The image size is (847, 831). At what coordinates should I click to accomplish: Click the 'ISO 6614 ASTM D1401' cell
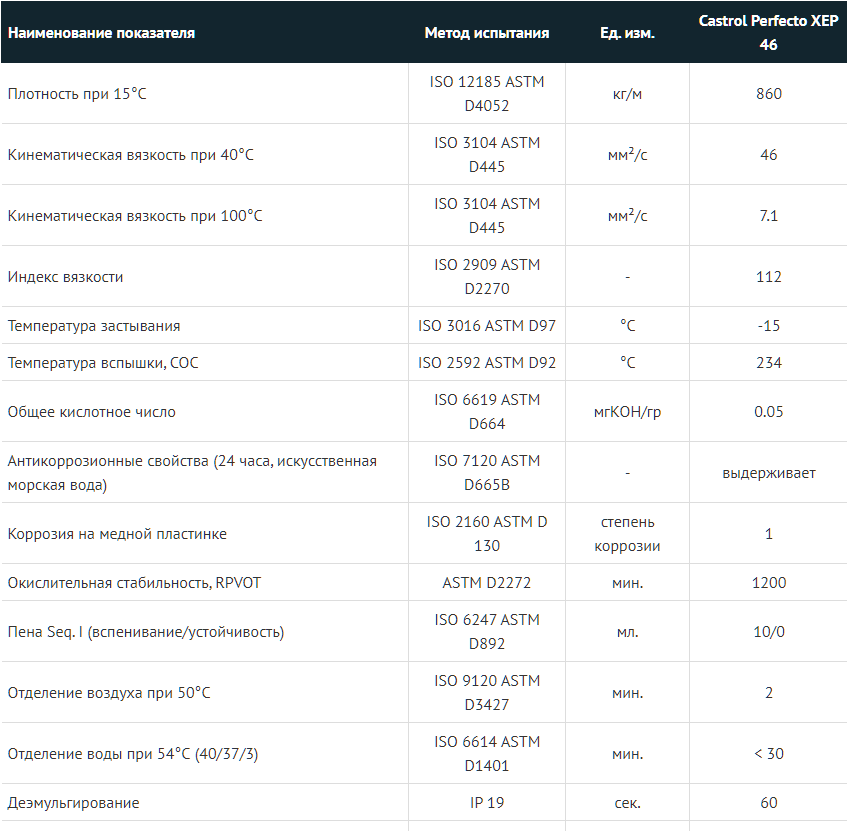click(x=487, y=753)
